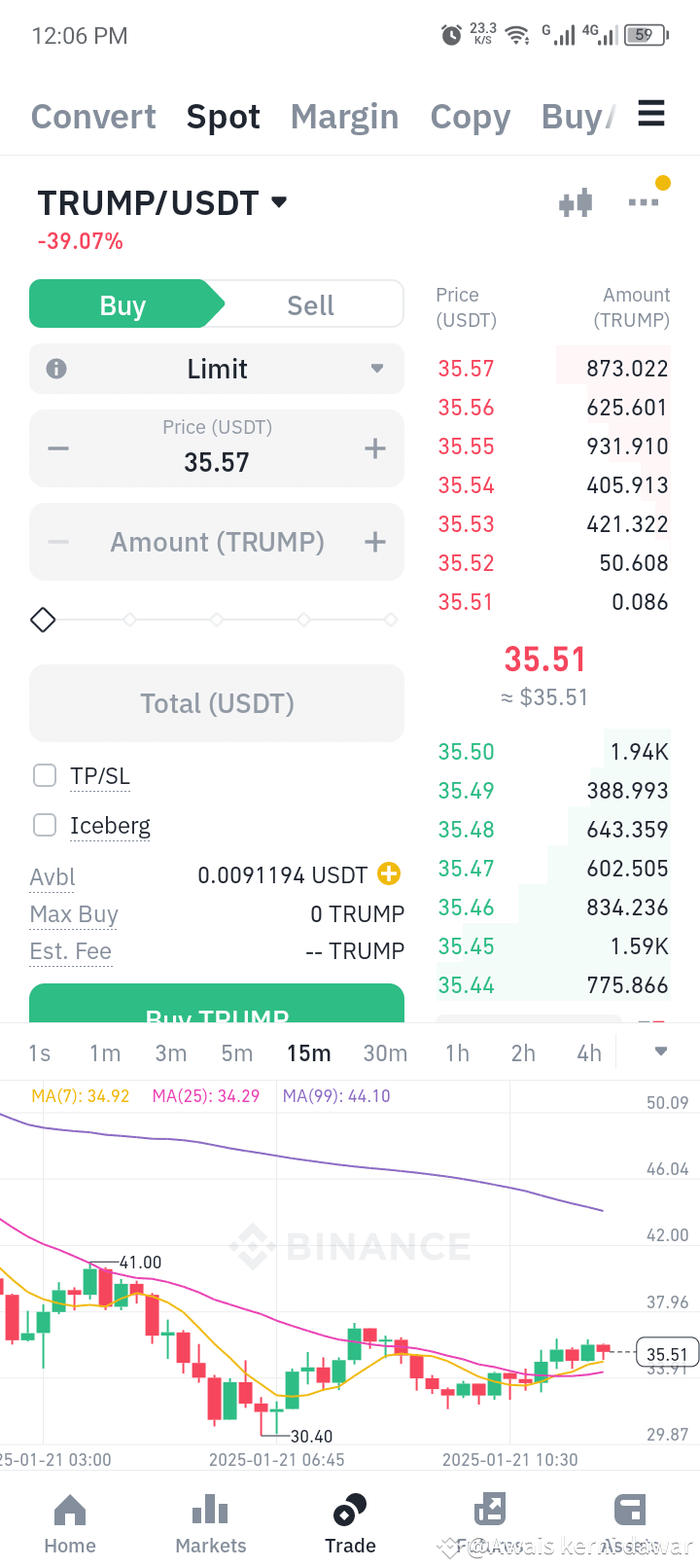
Task: Tap the info icon beside Limit
Action: click(x=56, y=369)
